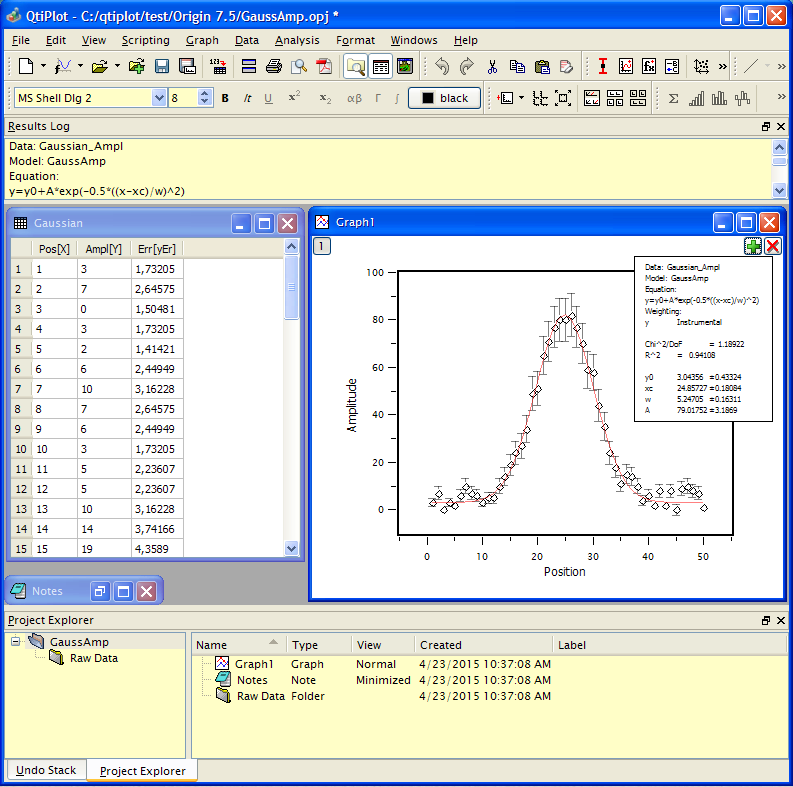Click the Created column header
793x787 pixels.
(x=441, y=645)
